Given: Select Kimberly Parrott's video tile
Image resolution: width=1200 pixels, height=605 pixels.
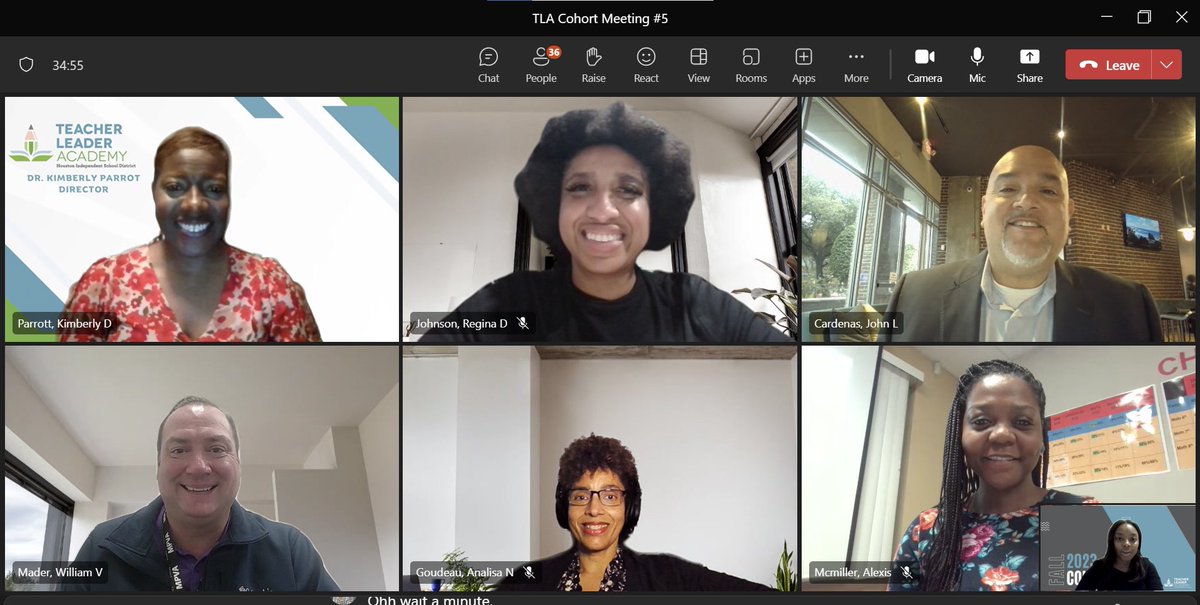Looking at the screenshot, I should (202, 219).
